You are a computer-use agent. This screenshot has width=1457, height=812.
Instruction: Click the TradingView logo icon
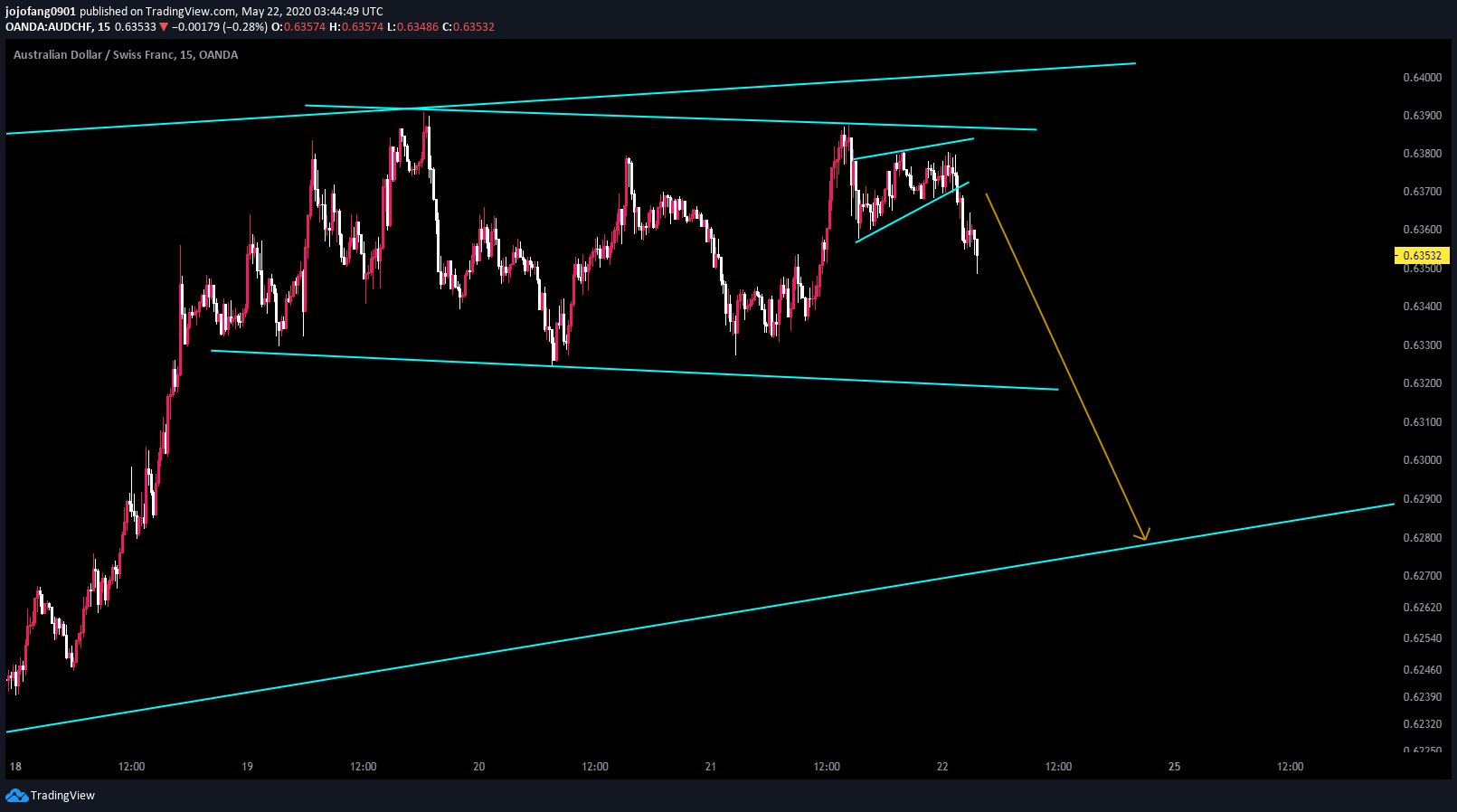click(x=16, y=796)
